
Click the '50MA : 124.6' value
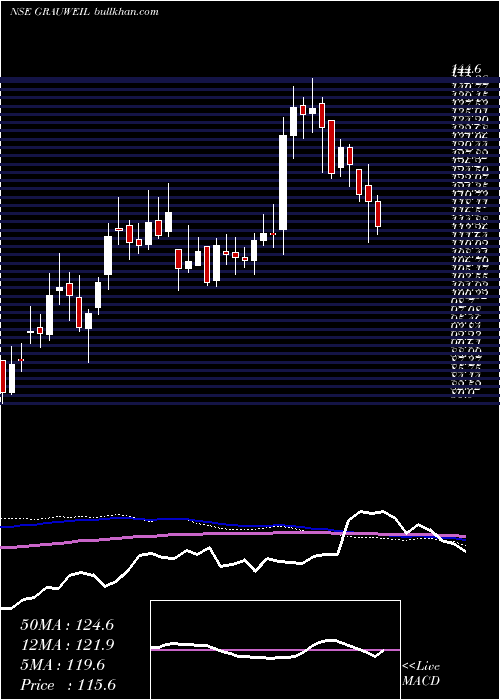click(x=67, y=625)
